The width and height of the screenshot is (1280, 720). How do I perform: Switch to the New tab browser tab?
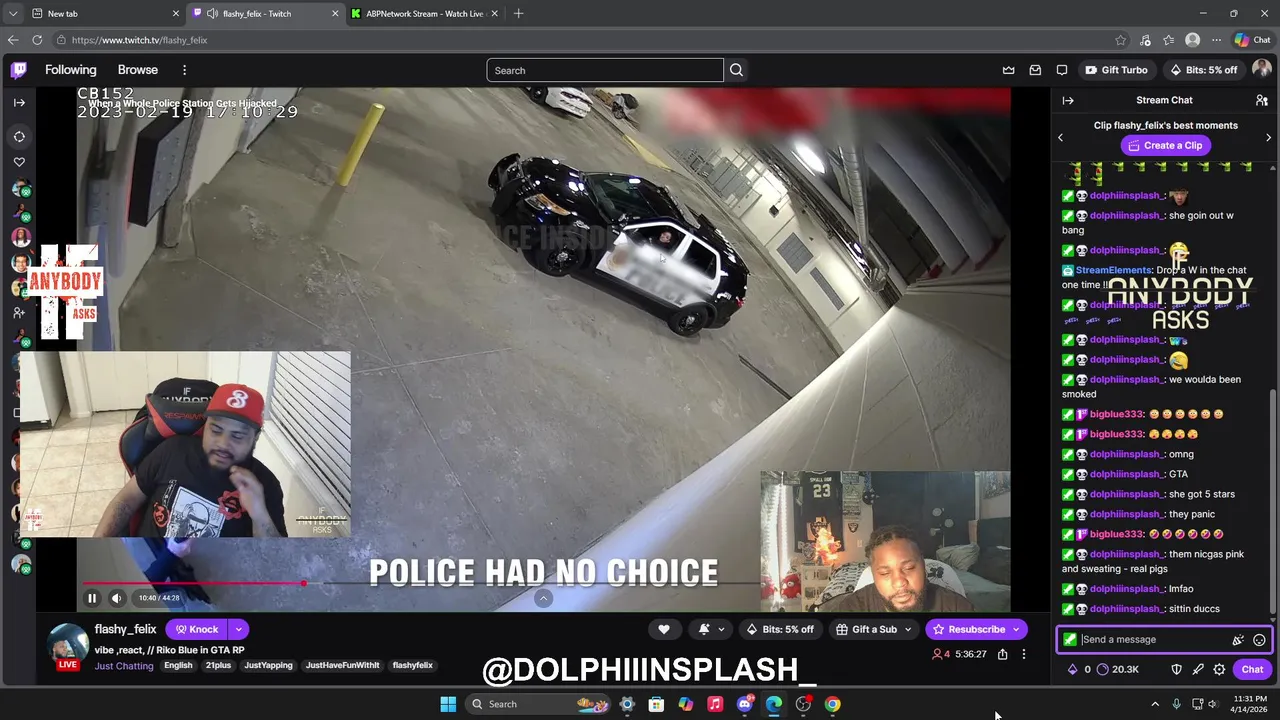click(103, 14)
